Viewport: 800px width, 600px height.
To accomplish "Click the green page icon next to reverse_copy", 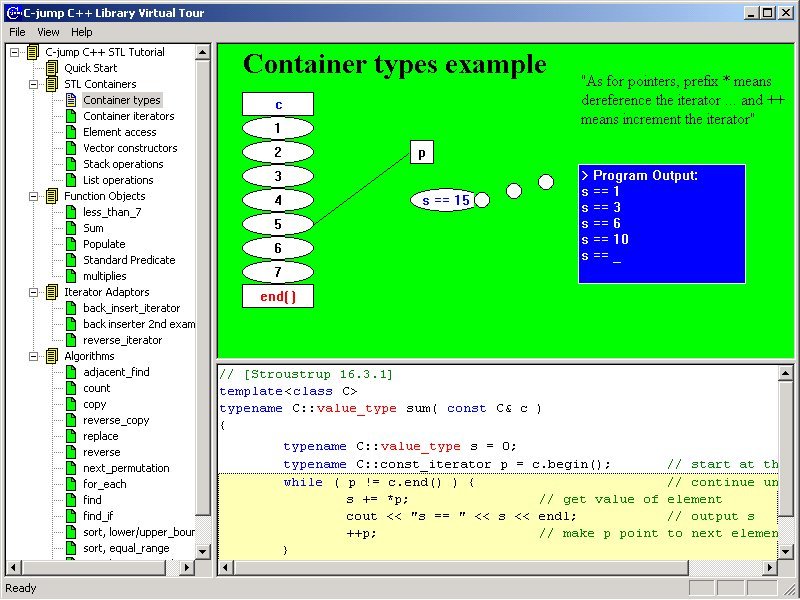I will (x=71, y=420).
